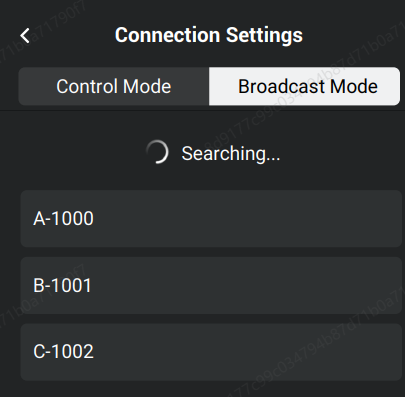Go back using the left chevron arrow

point(25,35)
